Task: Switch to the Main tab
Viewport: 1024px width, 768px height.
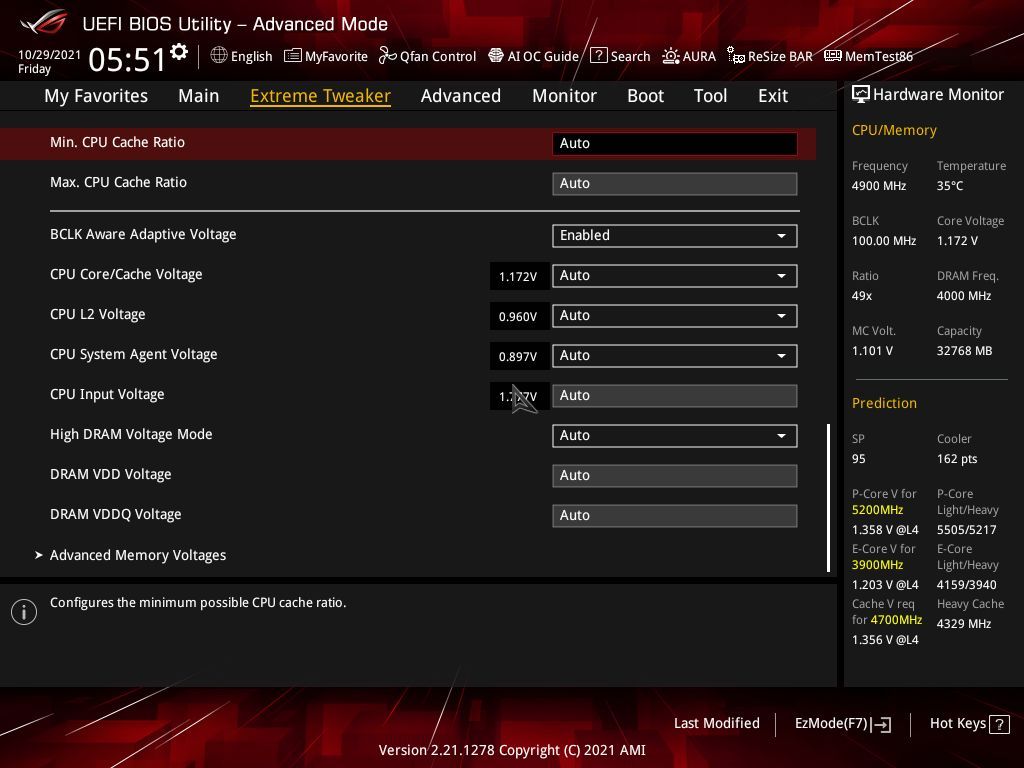Action: (199, 96)
